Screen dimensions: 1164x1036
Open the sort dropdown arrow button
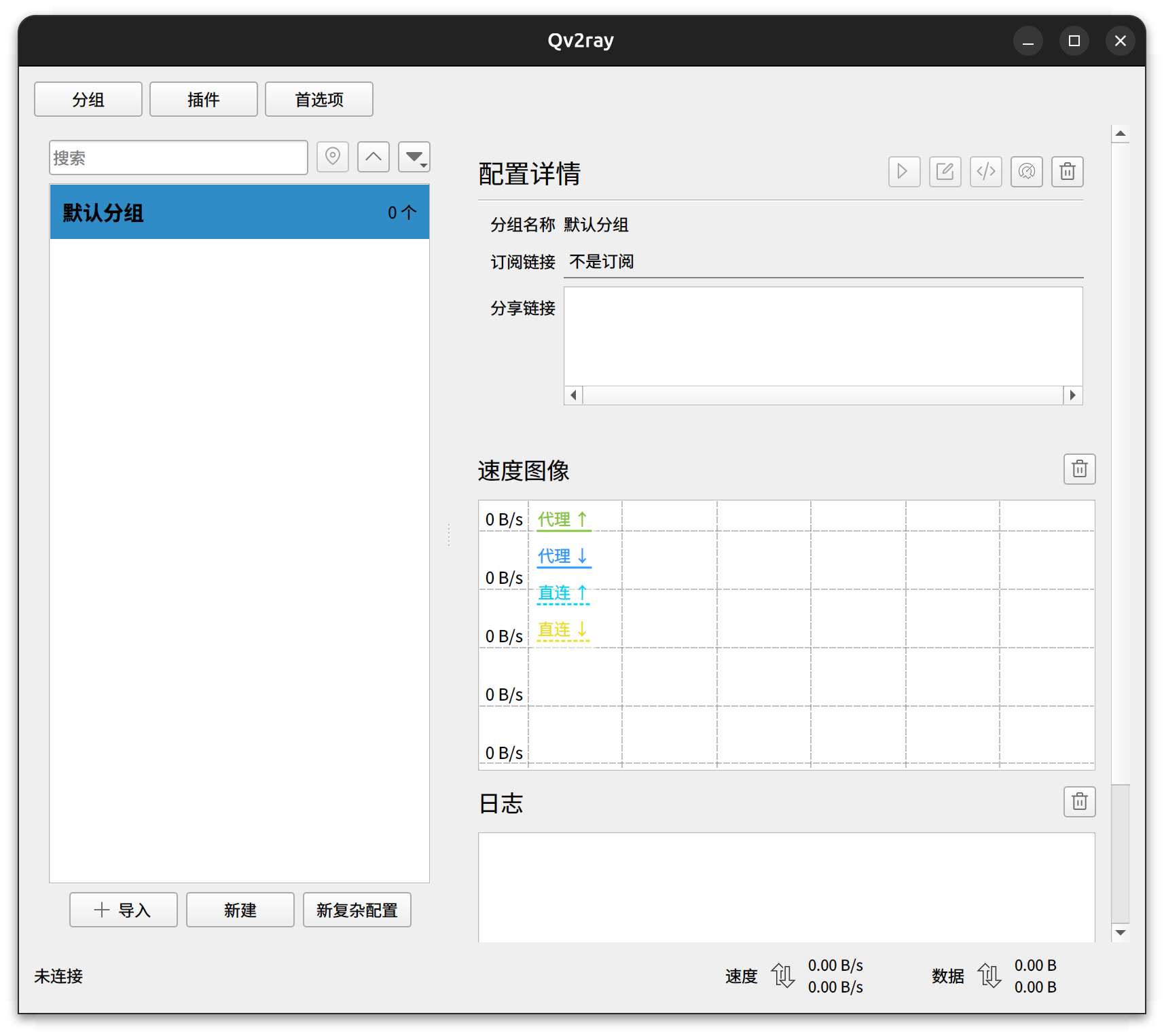point(414,157)
